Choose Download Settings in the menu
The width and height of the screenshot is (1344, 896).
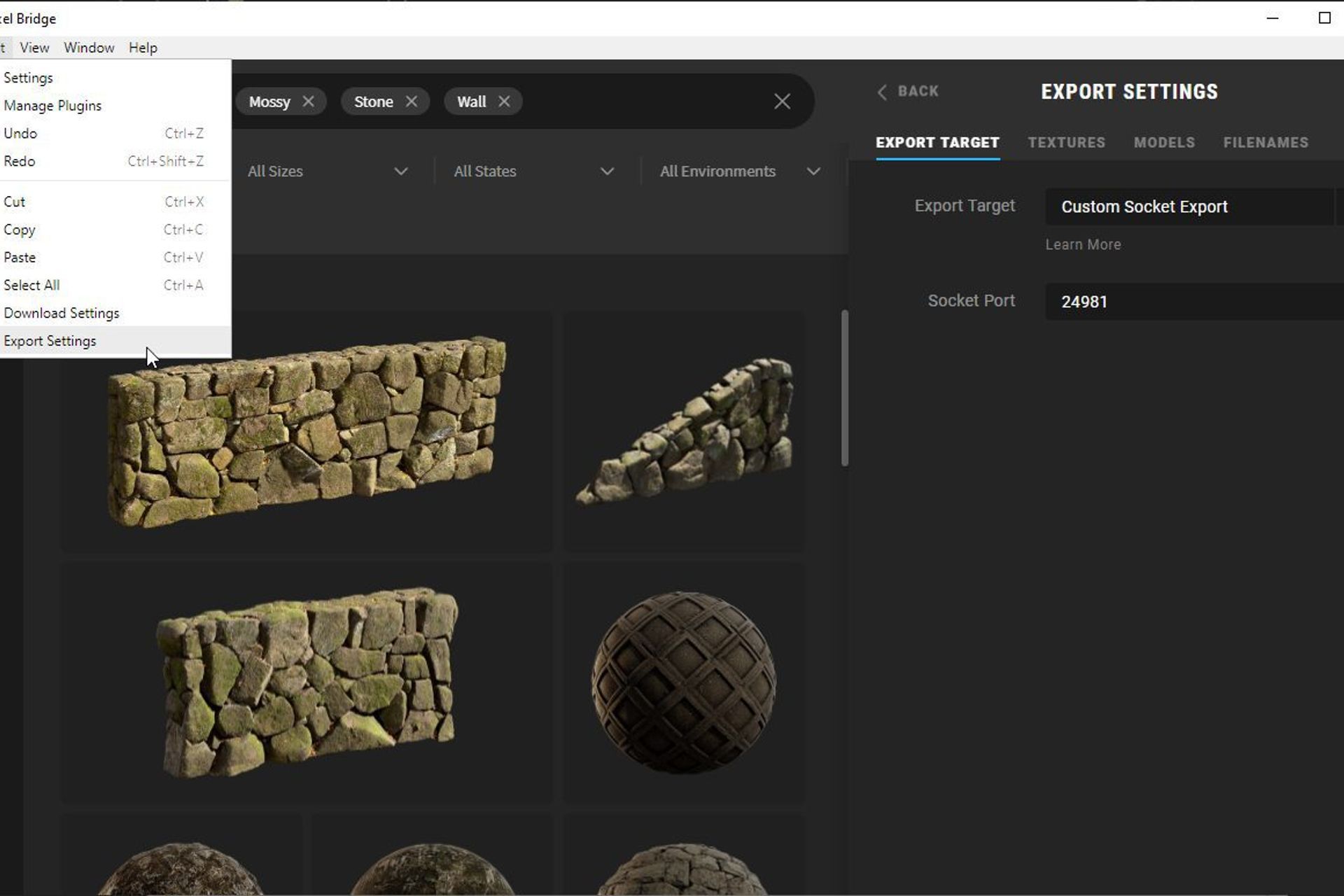pyautogui.click(x=61, y=313)
